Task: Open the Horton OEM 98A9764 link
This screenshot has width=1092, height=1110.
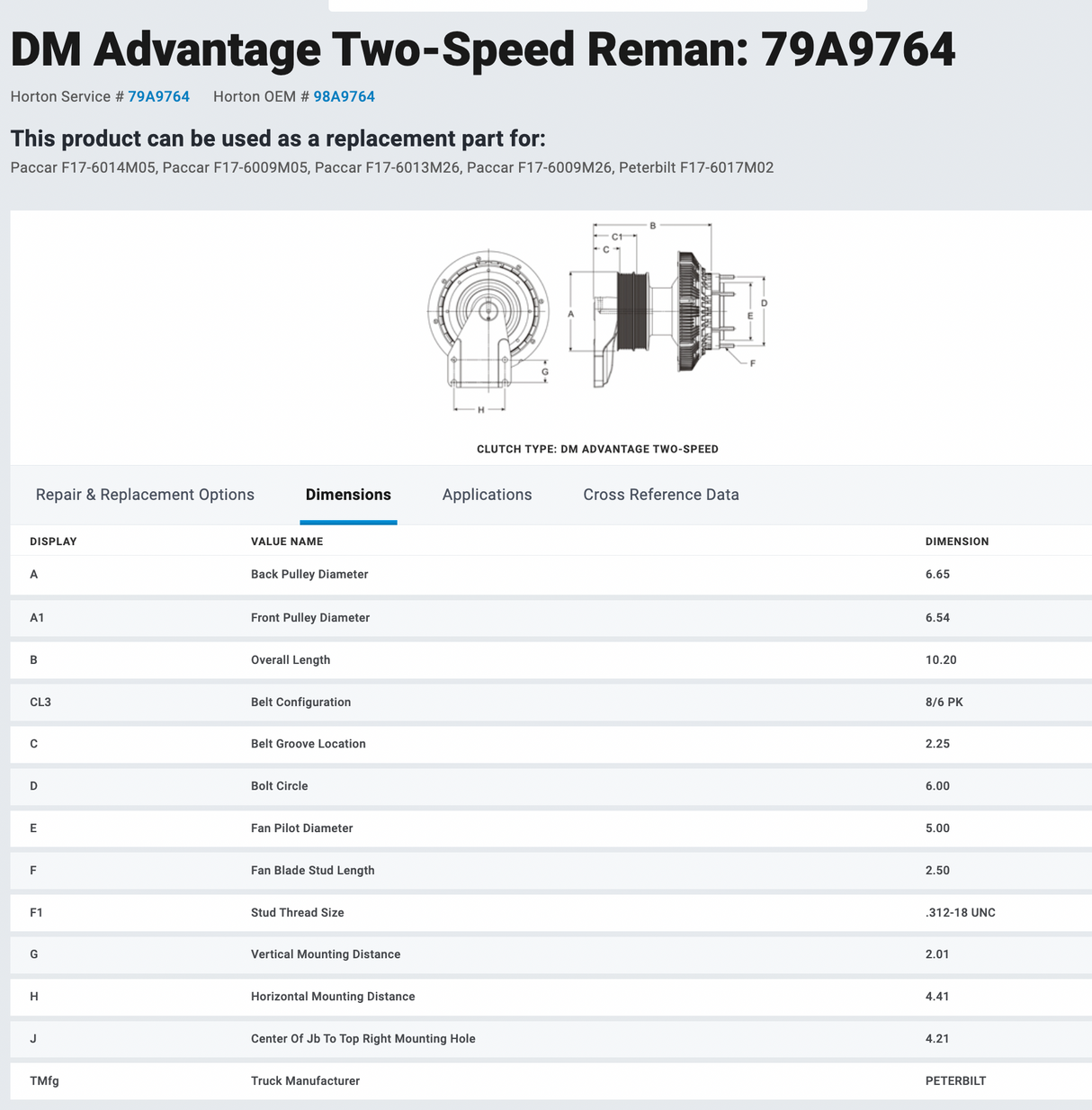Action: click(344, 96)
